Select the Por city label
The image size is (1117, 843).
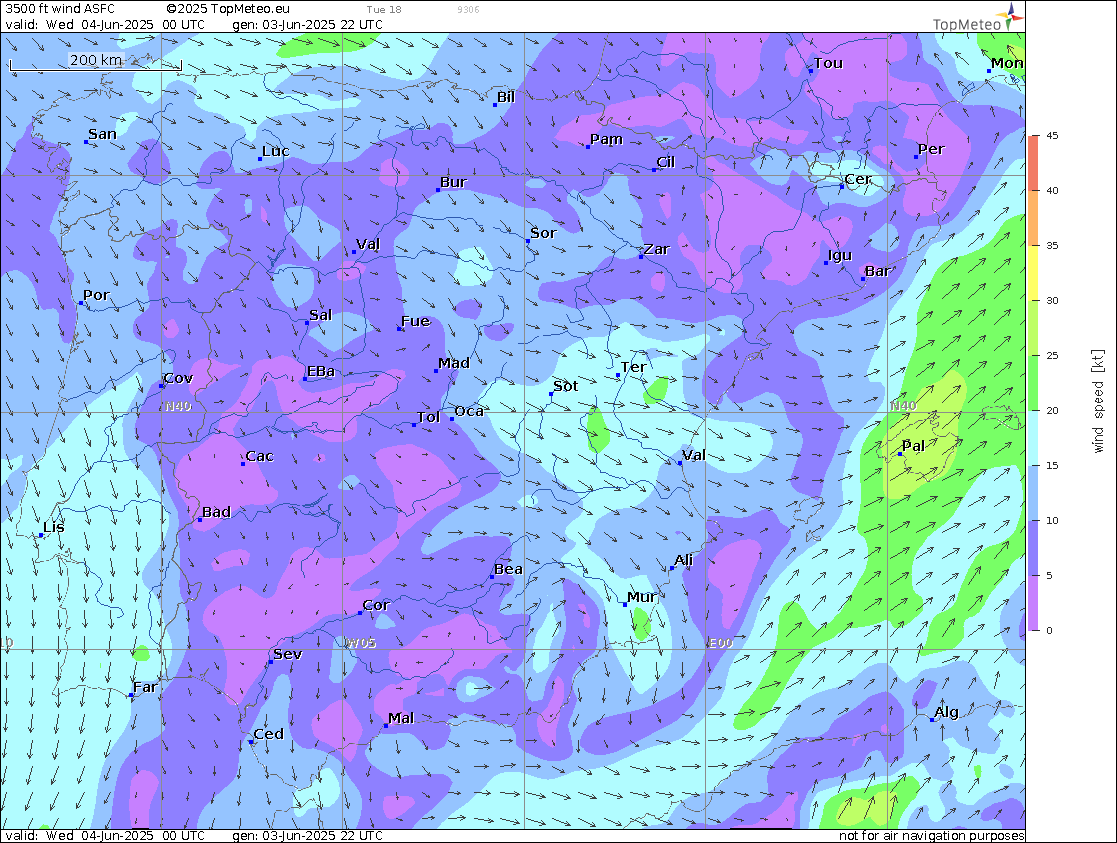coord(96,295)
